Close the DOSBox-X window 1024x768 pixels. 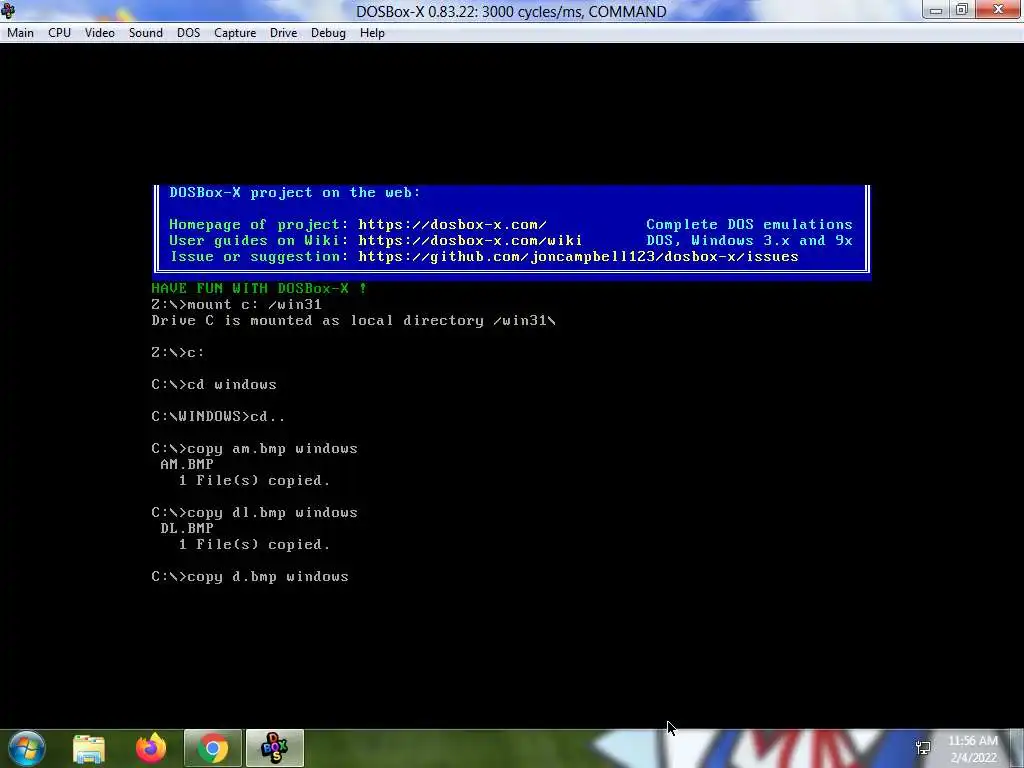click(x=998, y=10)
